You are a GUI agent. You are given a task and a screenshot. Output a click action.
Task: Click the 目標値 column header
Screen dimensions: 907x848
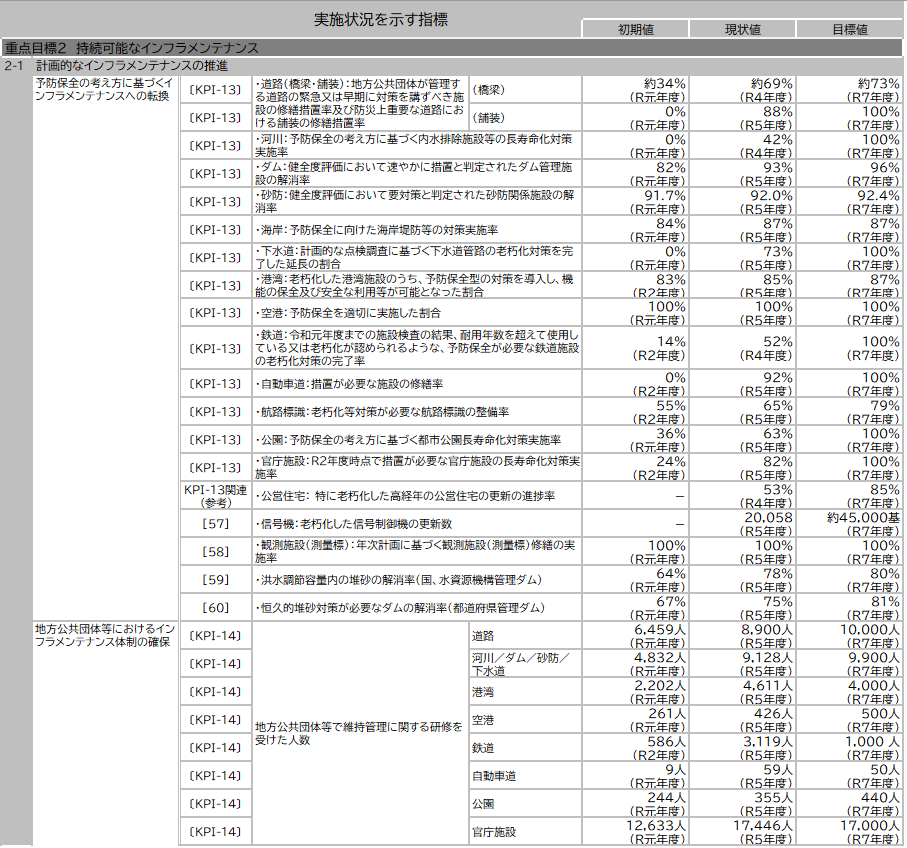coord(849,29)
